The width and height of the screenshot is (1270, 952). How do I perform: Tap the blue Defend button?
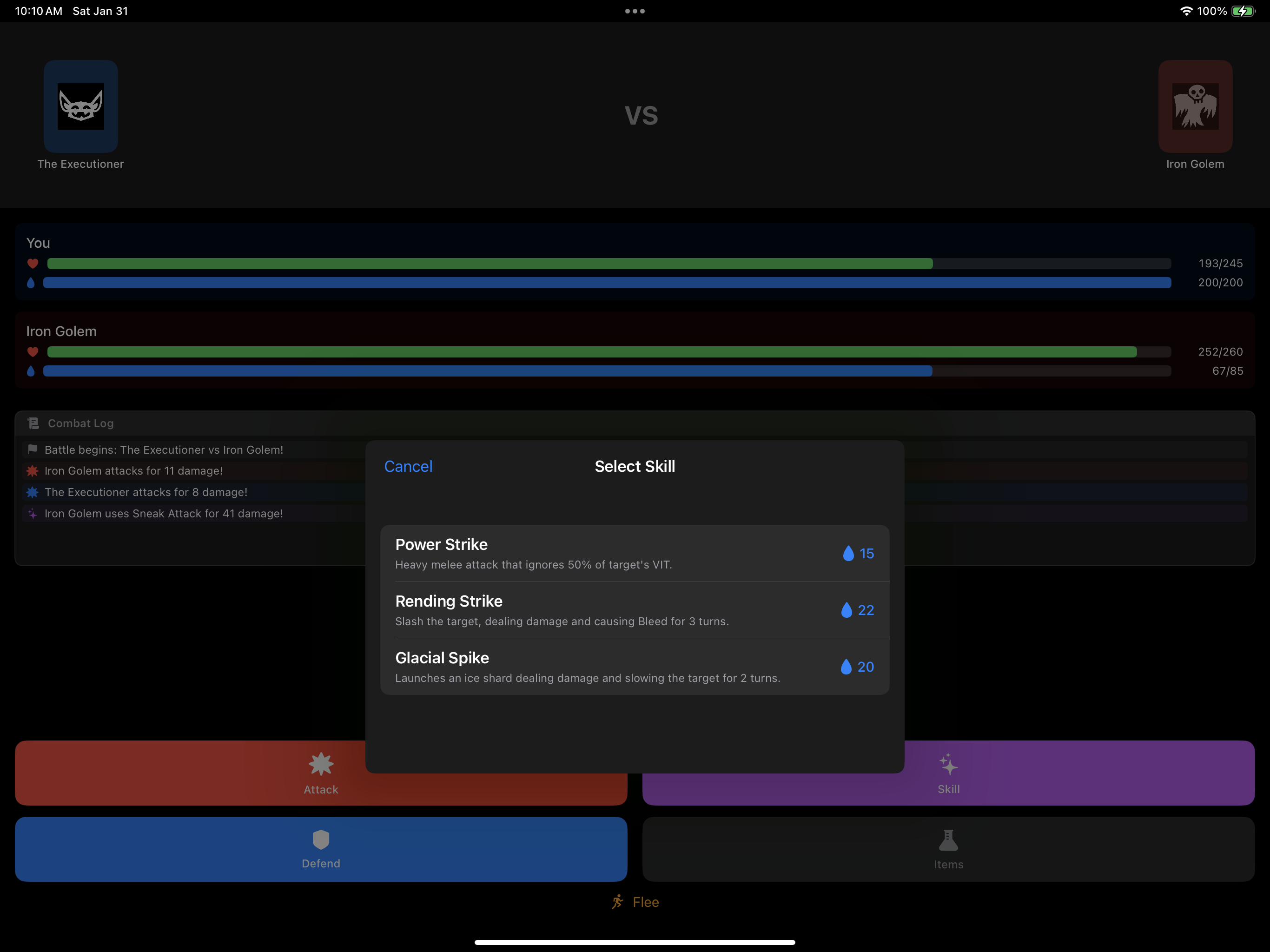(x=320, y=849)
